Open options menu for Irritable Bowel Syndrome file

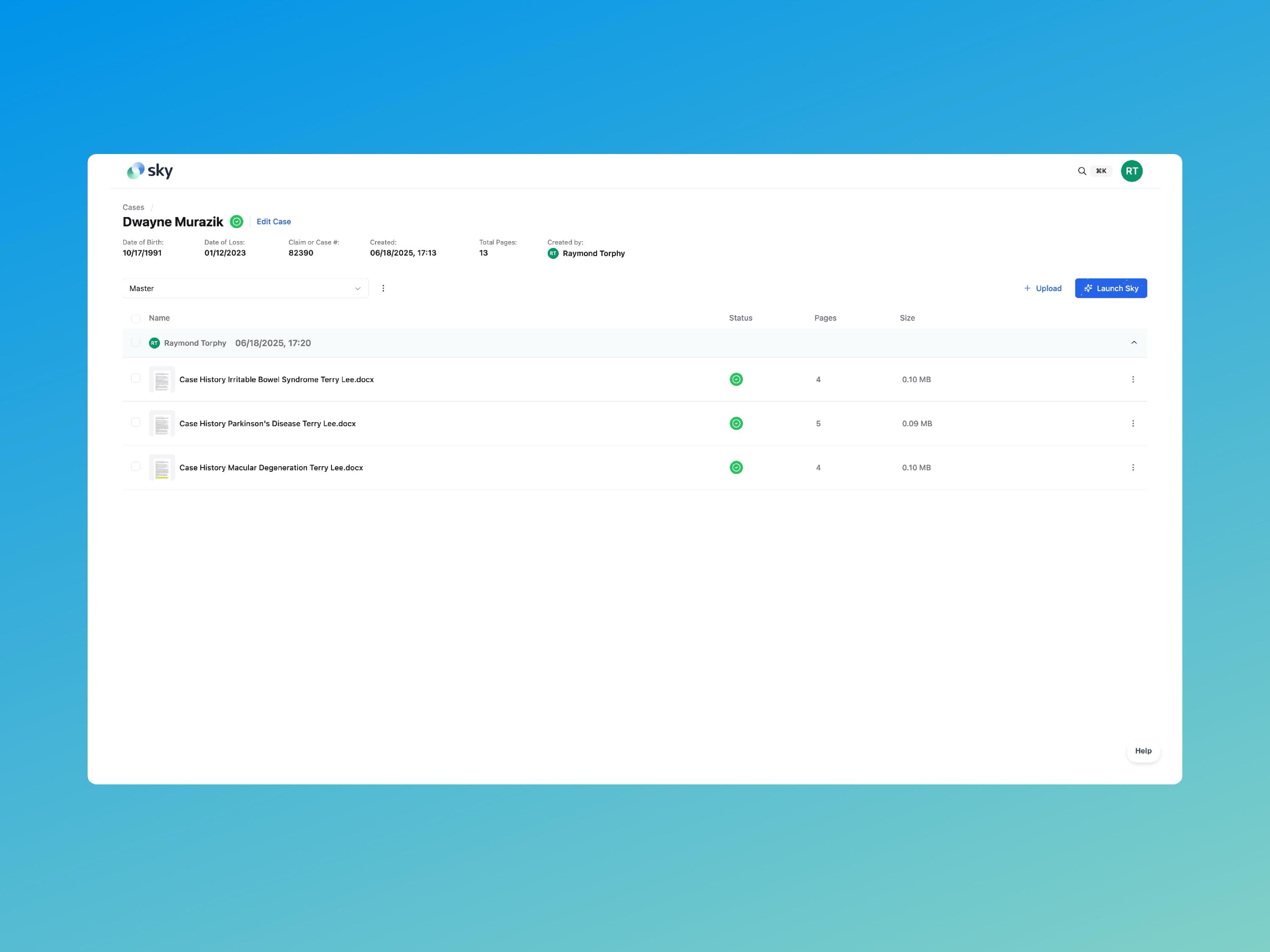pyautogui.click(x=1132, y=379)
